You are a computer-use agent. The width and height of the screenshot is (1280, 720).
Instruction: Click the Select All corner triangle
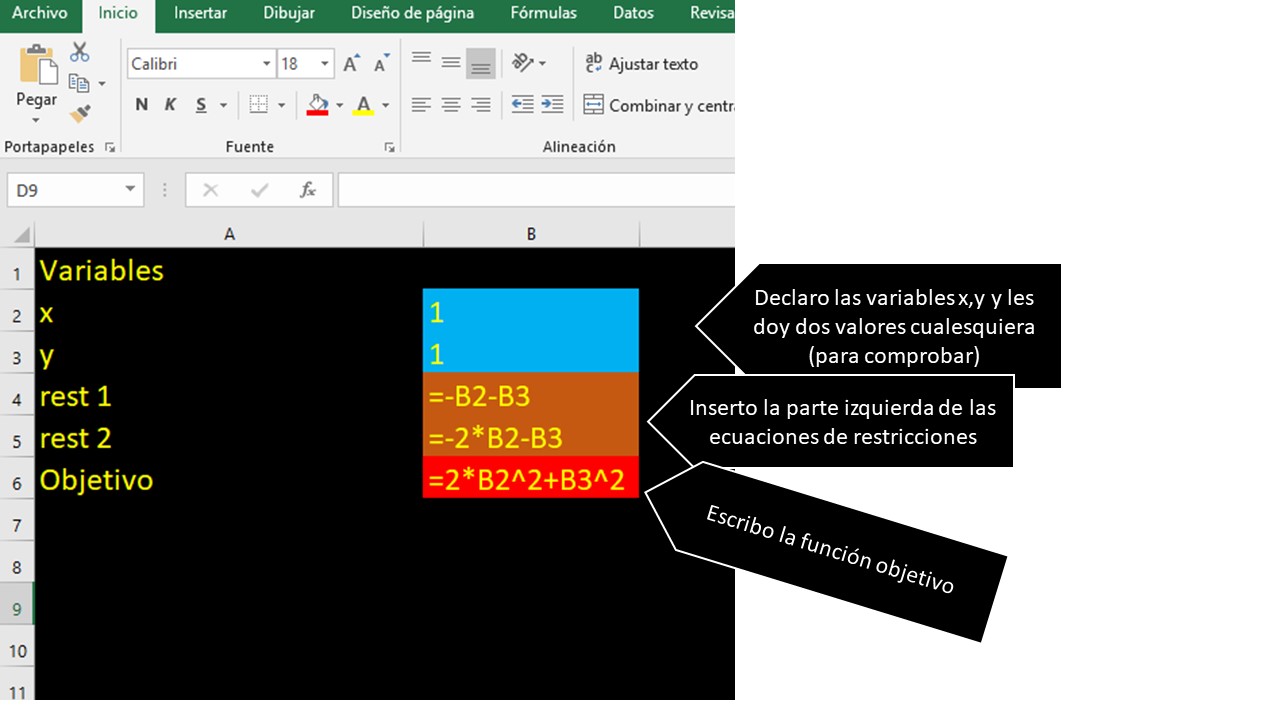(21, 235)
